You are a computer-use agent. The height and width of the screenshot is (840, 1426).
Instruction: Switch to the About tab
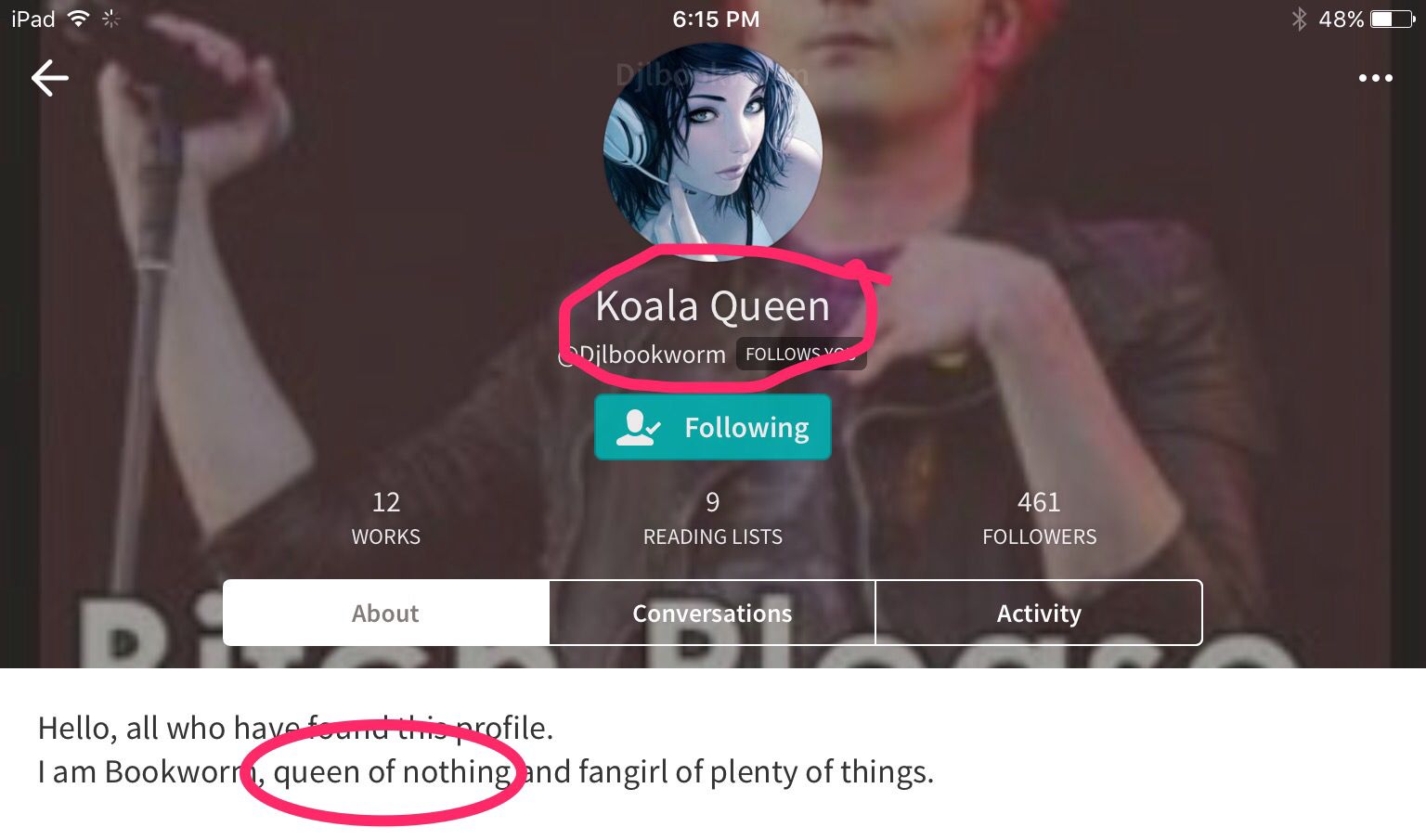(x=386, y=613)
